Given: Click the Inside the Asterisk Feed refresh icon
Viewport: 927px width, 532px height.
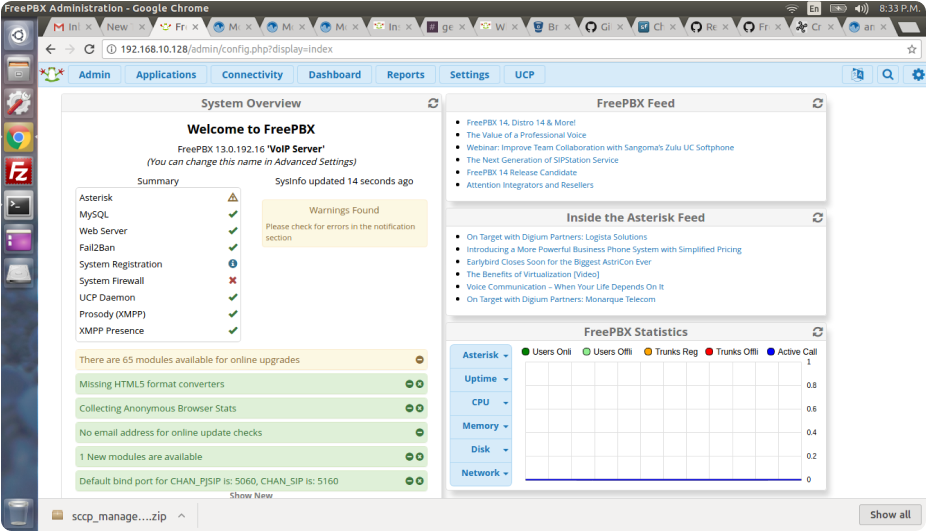Looking at the screenshot, I should [818, 217].
